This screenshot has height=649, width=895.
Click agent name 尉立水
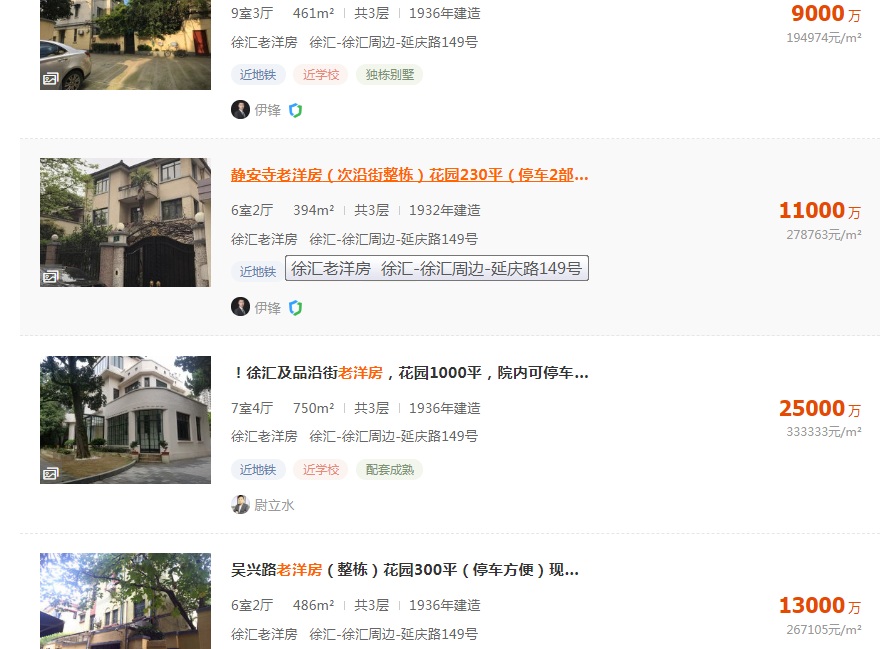[274, 505]
